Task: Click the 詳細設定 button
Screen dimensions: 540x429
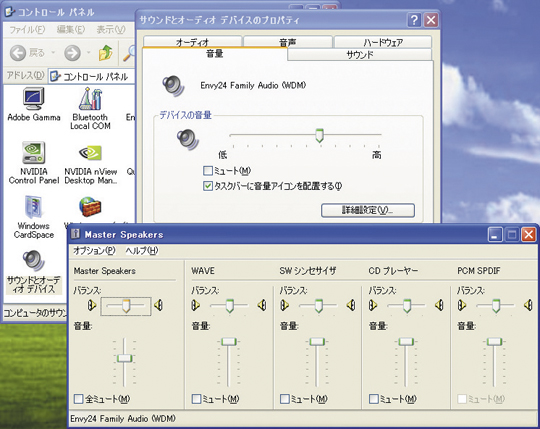Action: [368, 210]
